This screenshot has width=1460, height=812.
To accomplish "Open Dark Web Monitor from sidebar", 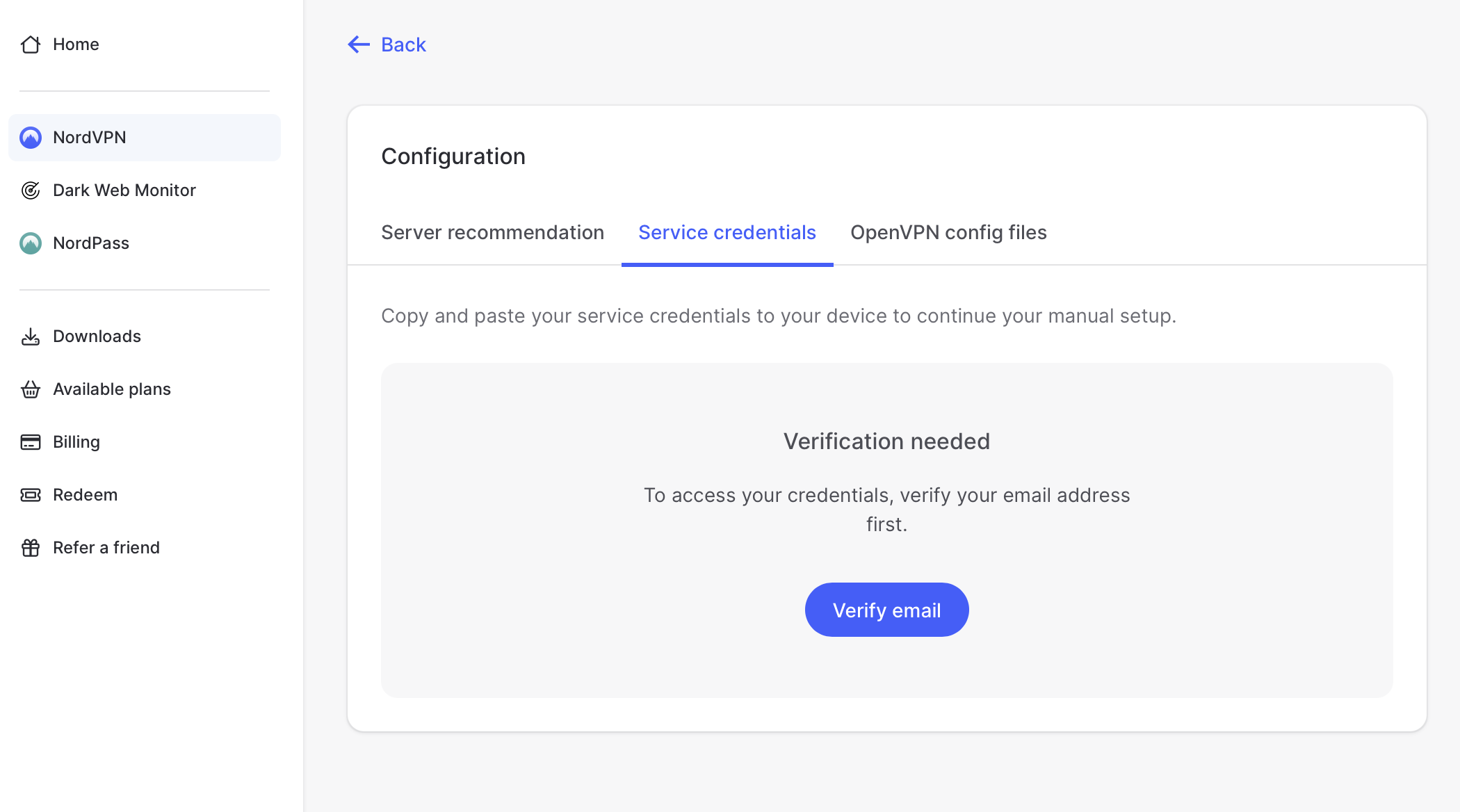I will tap(124, 190).
